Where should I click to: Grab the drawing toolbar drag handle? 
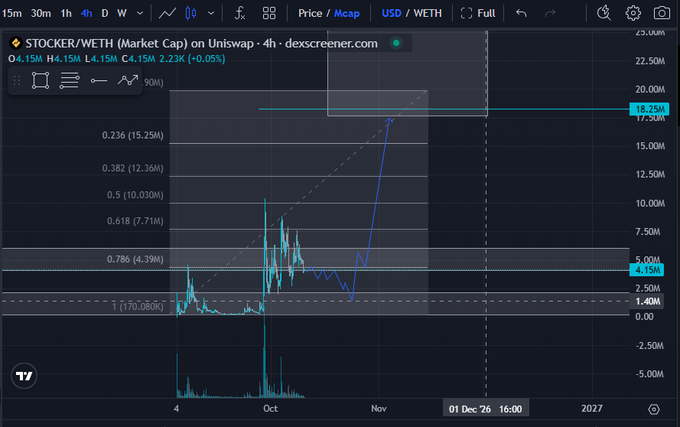(x=17, y=81)
